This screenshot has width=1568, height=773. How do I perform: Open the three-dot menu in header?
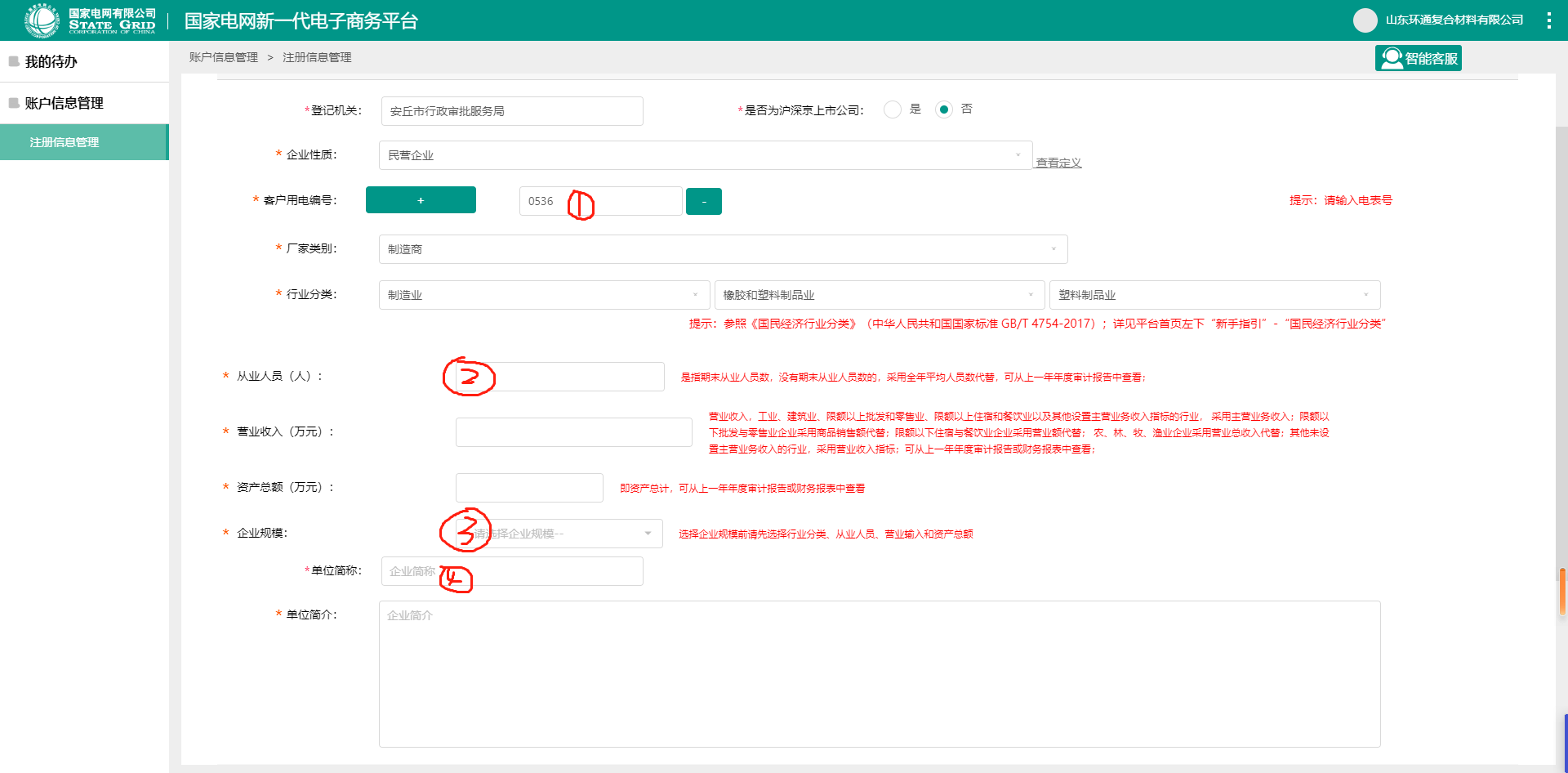(x=1548, y=20)
